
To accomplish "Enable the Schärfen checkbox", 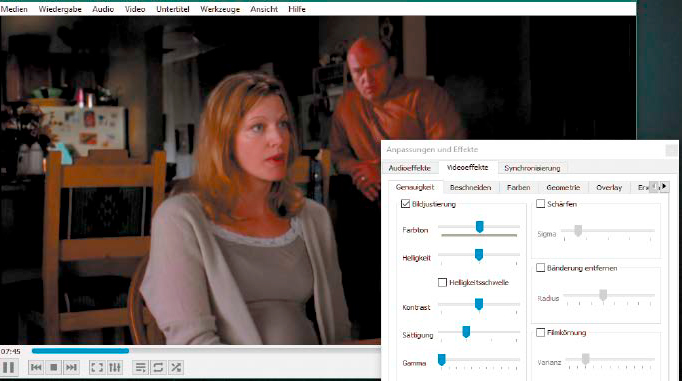I will click(x=541, y=204).
